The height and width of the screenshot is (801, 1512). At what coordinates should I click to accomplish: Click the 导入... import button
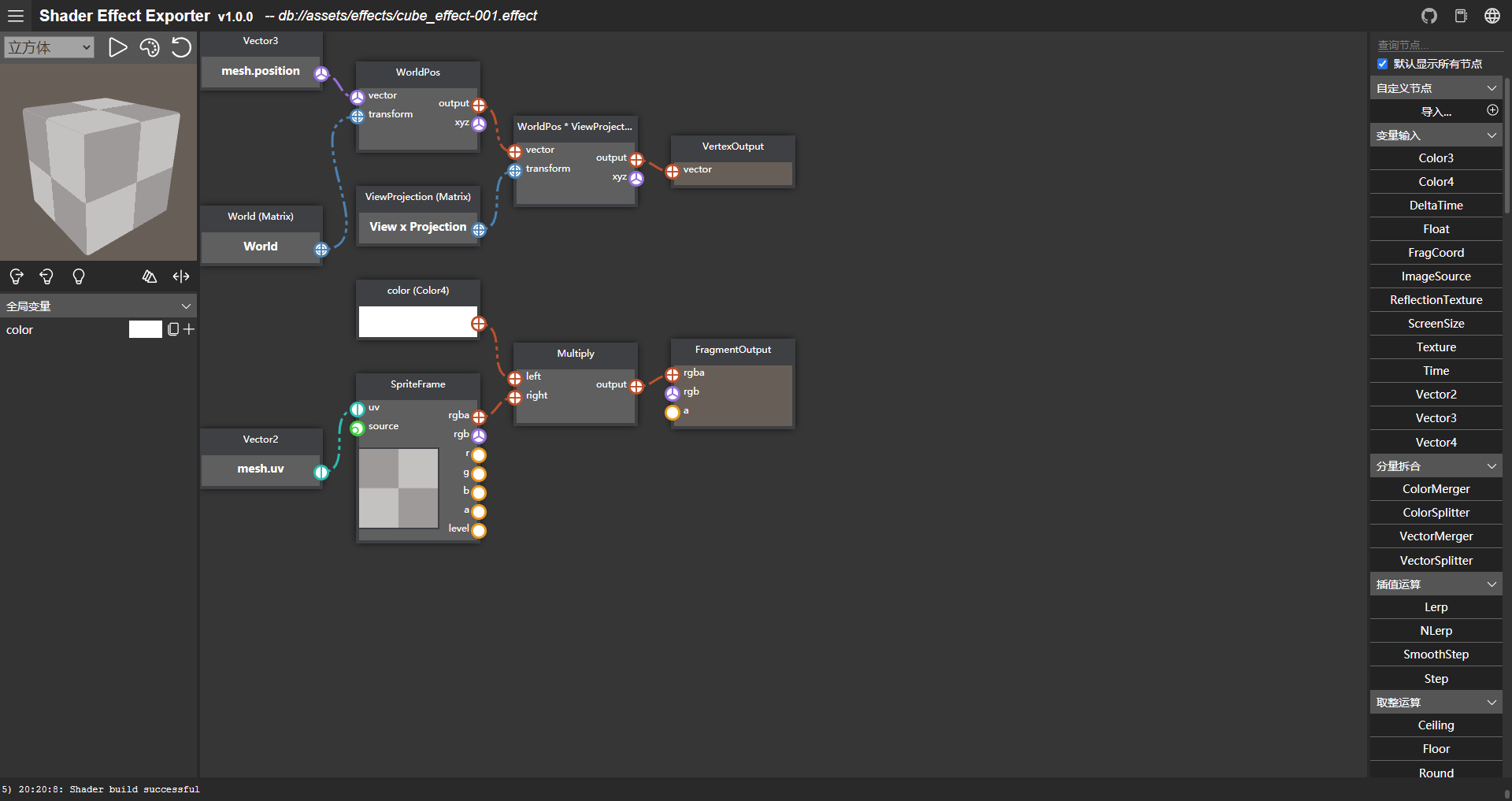click(1436, 112)
